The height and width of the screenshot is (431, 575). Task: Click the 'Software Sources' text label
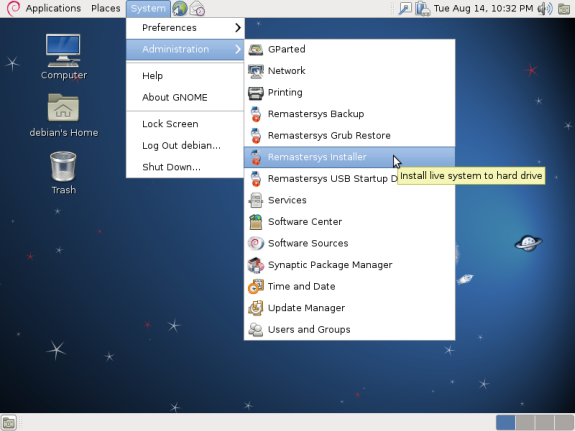308,243
